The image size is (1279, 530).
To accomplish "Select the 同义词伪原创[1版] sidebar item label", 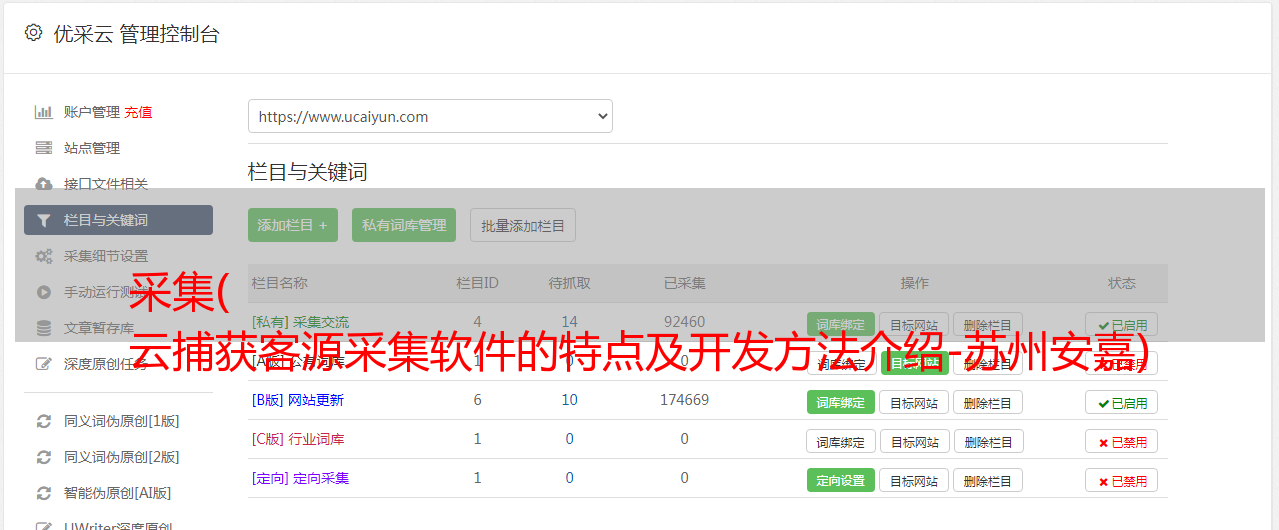I will [x=122, y=421].
